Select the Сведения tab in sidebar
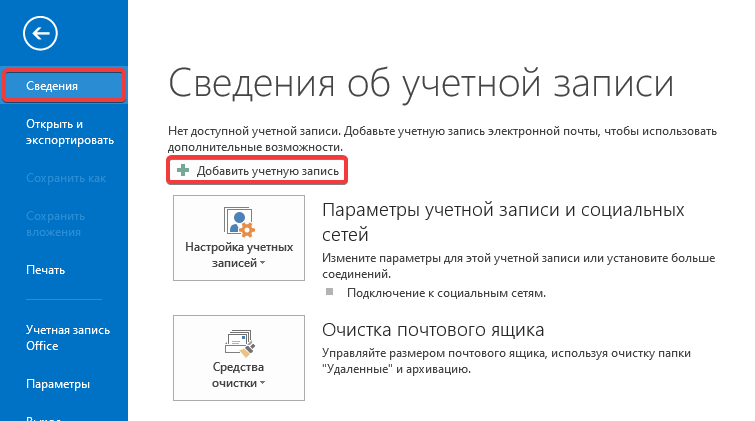 63,86
